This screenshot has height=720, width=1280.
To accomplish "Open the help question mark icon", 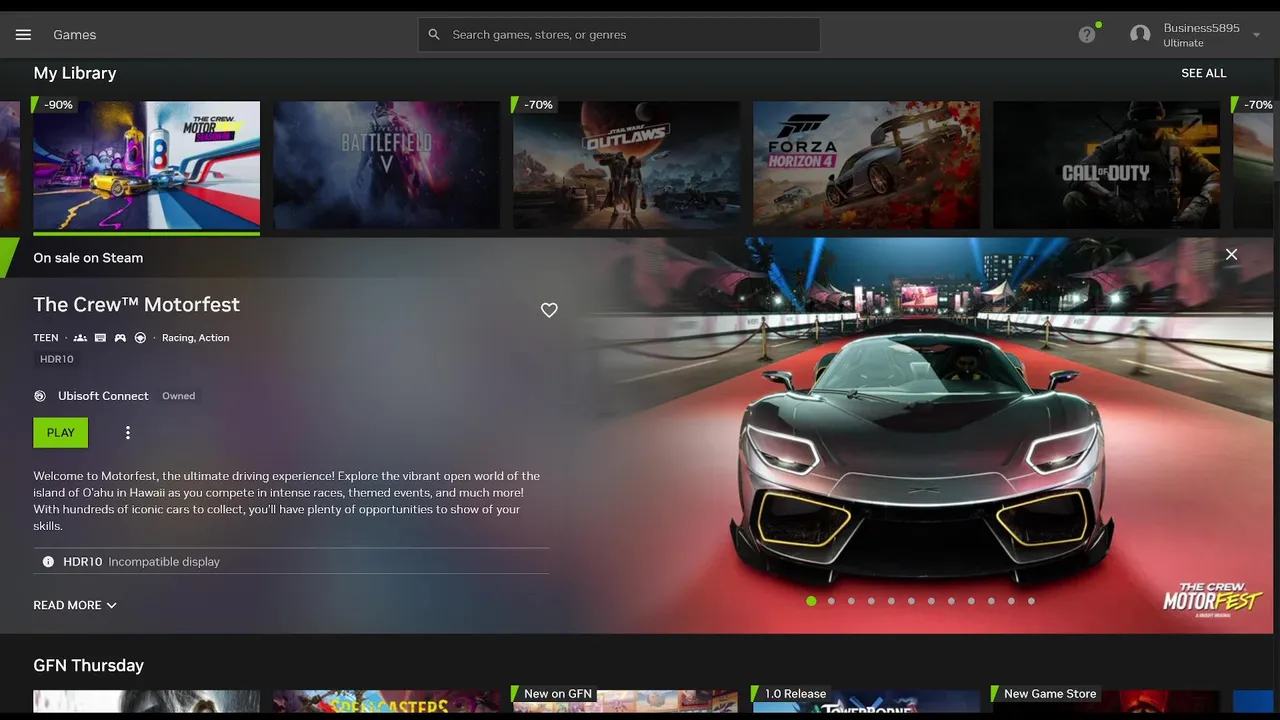I will tap(1087, 35).
